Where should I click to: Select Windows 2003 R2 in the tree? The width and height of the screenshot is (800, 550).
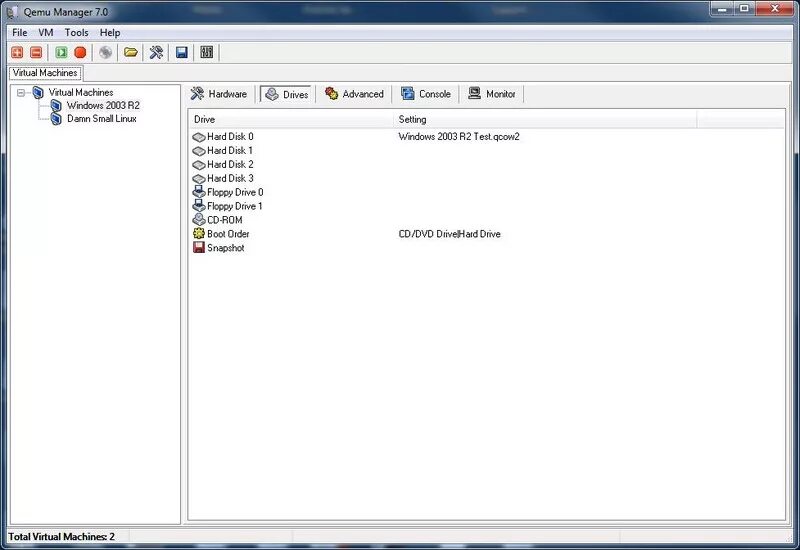point(103,106)
